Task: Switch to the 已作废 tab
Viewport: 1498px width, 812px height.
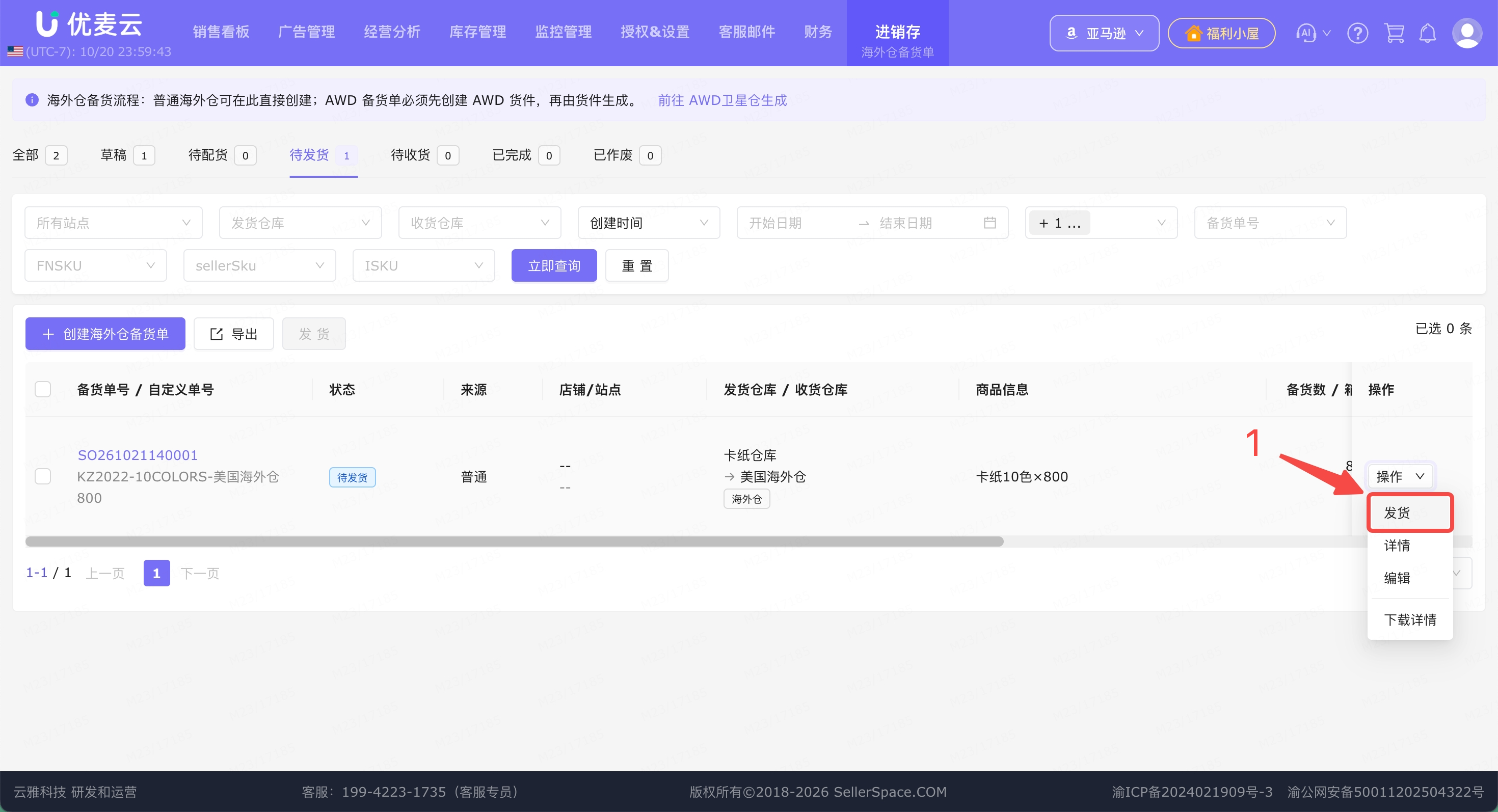Action: [x=627, y=155]
